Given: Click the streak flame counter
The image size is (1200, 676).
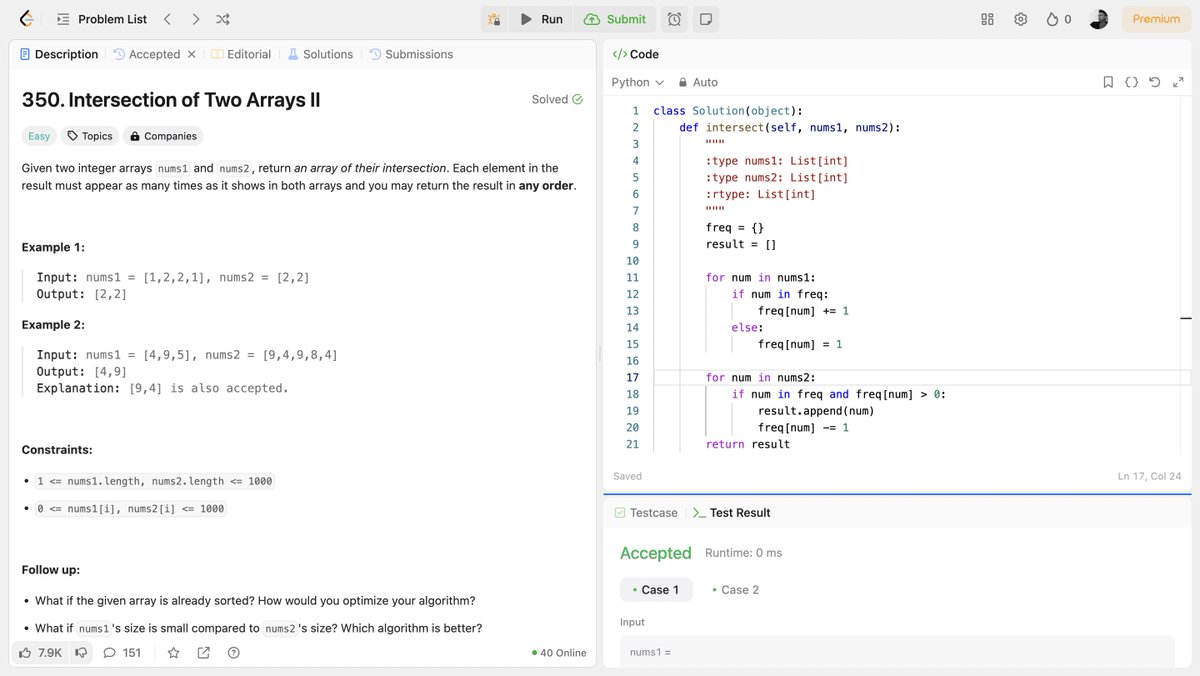Looking at the screenshot, I should click(1058, 19).
